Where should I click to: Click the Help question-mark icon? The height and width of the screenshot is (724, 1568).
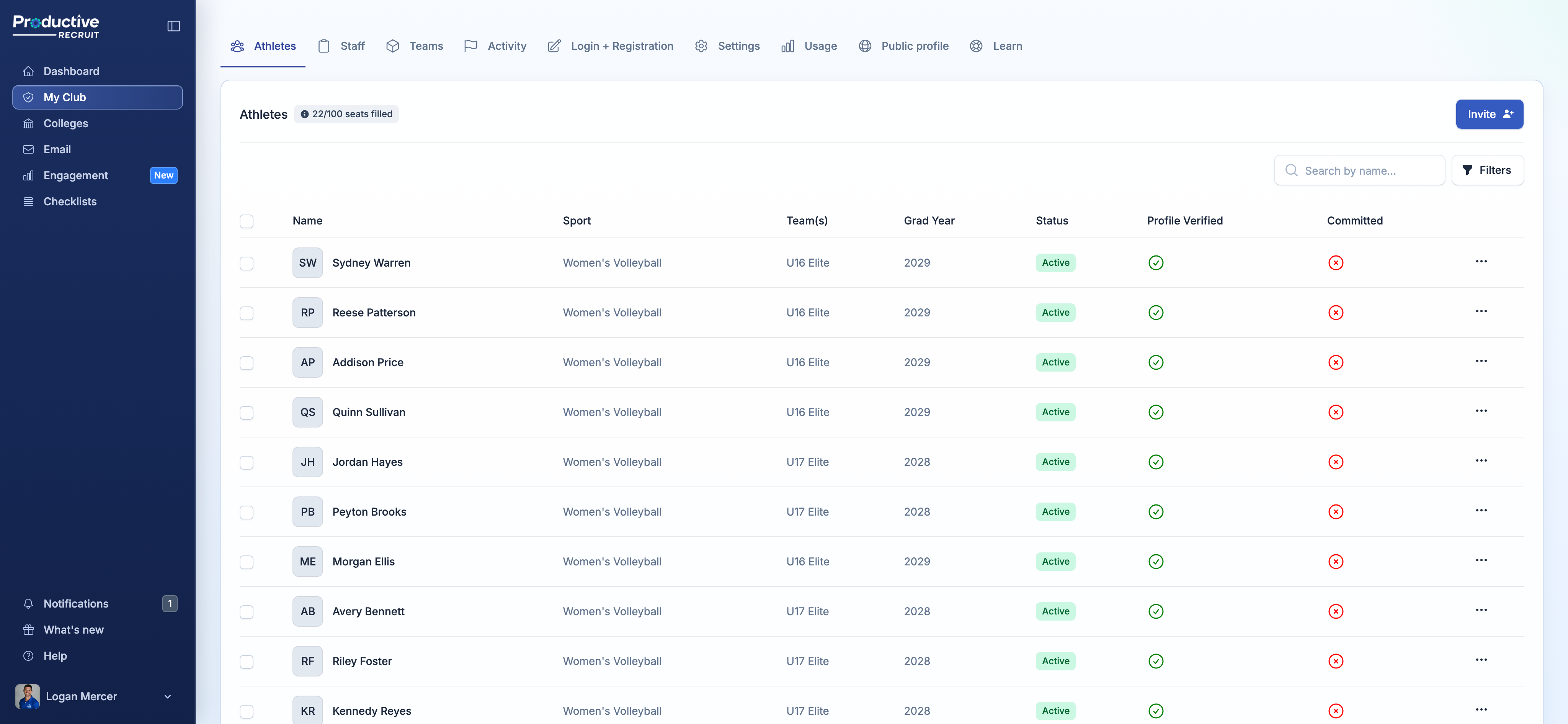(28, 656)
